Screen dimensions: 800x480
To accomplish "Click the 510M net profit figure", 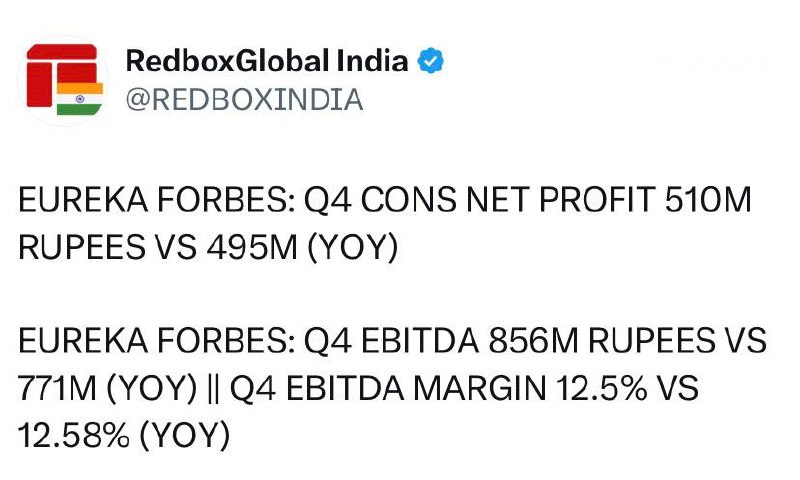I will [x=708, y=199].
